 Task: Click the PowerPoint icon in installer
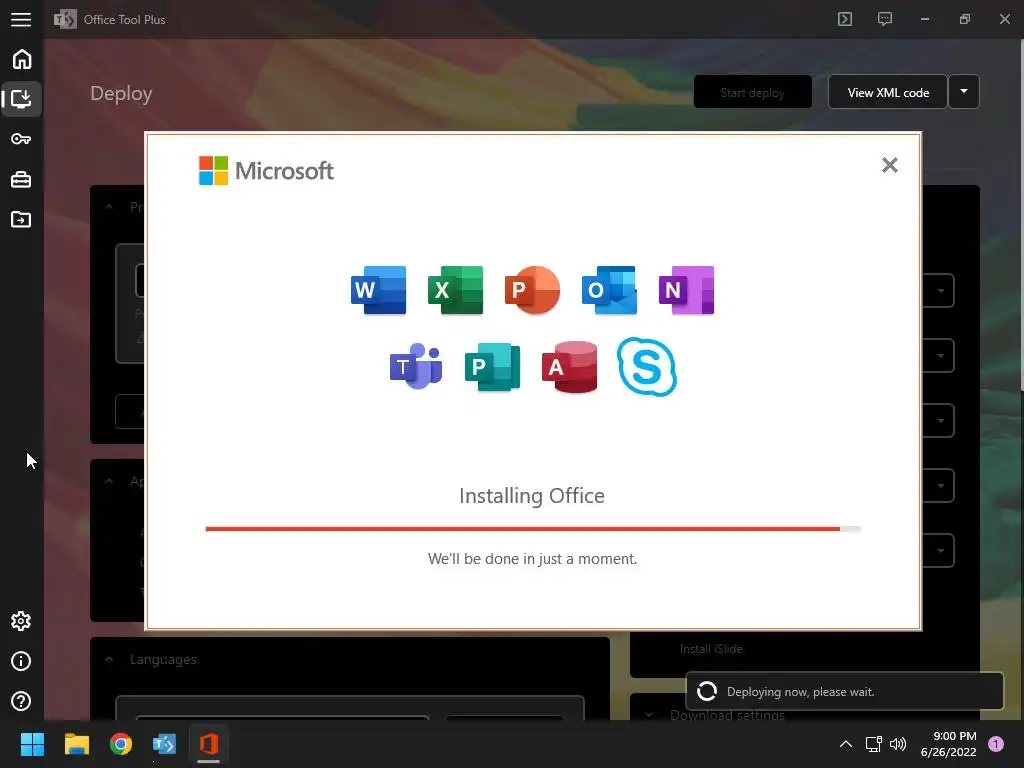pyautogui.click(x=532, y=290)
